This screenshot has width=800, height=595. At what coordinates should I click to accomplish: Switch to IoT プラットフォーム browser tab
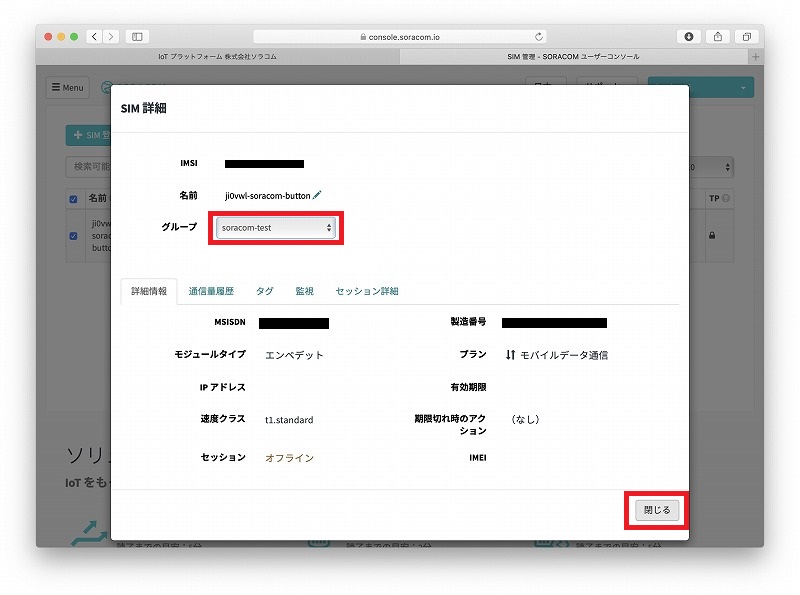(217, 57)
